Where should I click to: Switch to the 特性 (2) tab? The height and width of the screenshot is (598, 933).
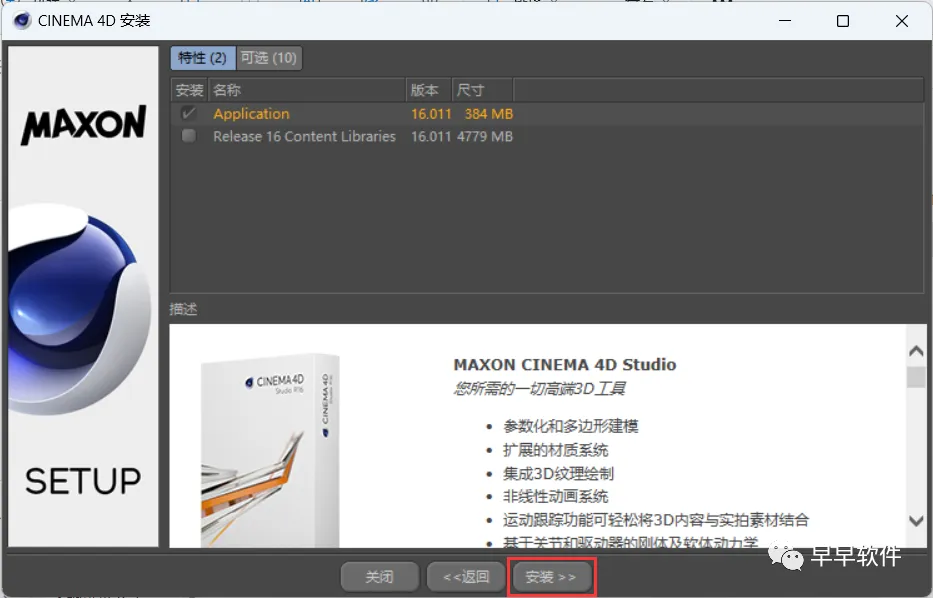tap(202, 58)
